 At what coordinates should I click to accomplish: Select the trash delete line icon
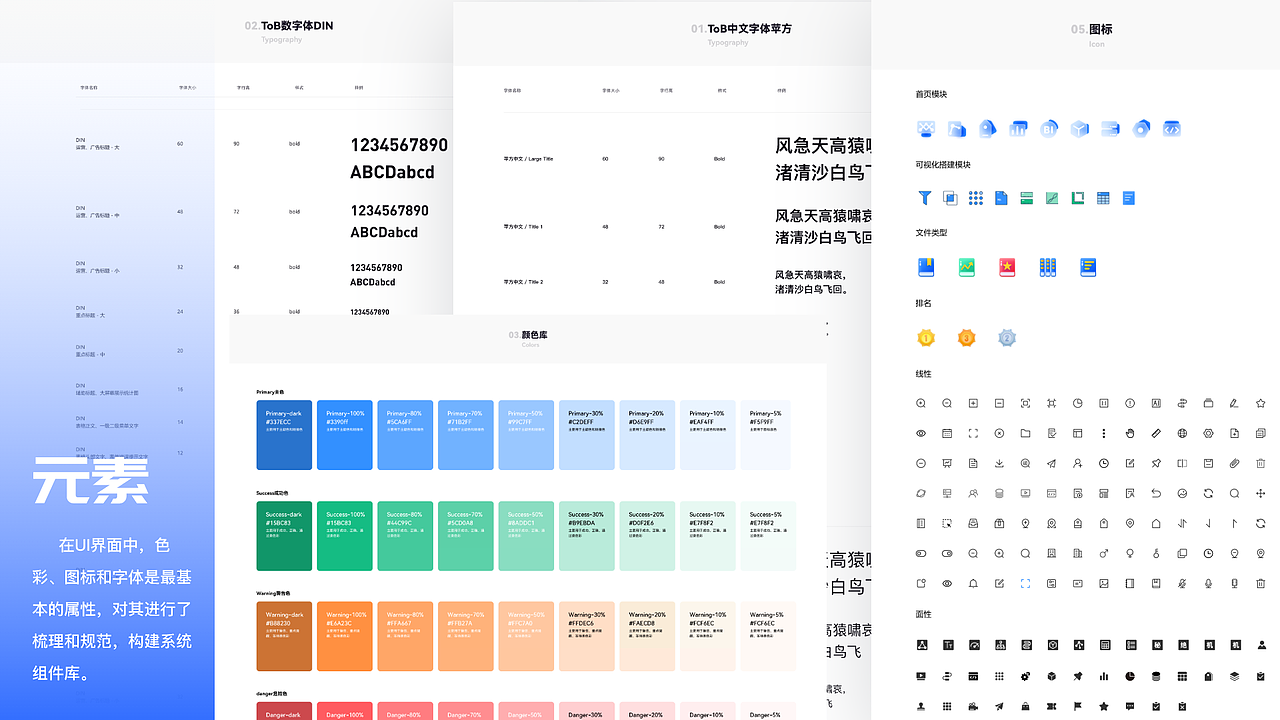point(1261,463)
